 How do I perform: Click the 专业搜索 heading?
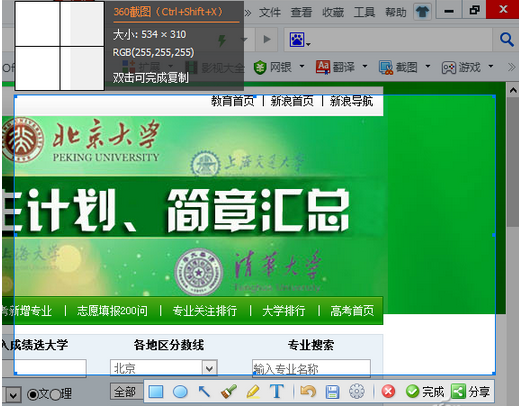[311, 345]
